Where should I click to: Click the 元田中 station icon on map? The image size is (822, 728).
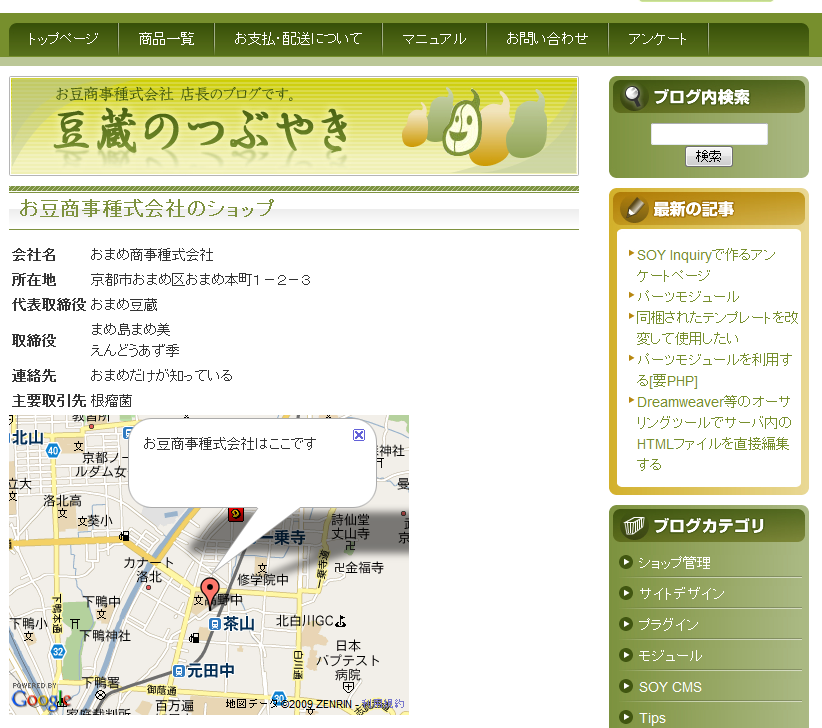point(179,671)
